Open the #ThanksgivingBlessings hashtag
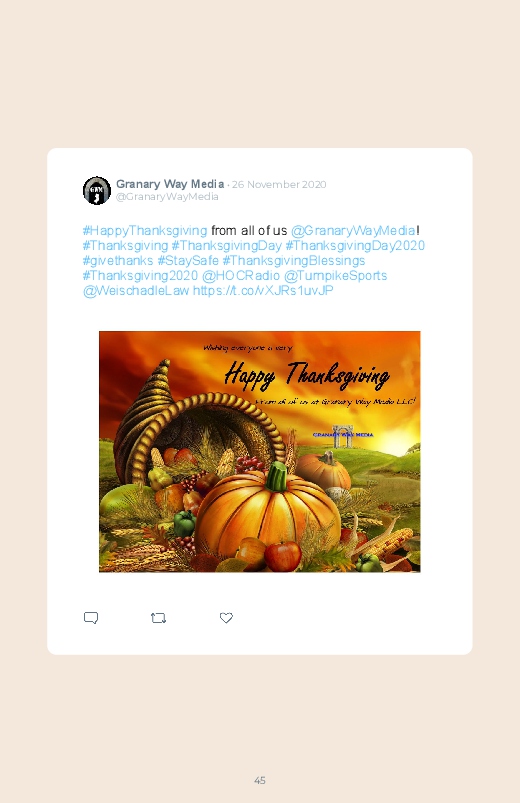The image size is (520, 803). click(x=294, y=260)
